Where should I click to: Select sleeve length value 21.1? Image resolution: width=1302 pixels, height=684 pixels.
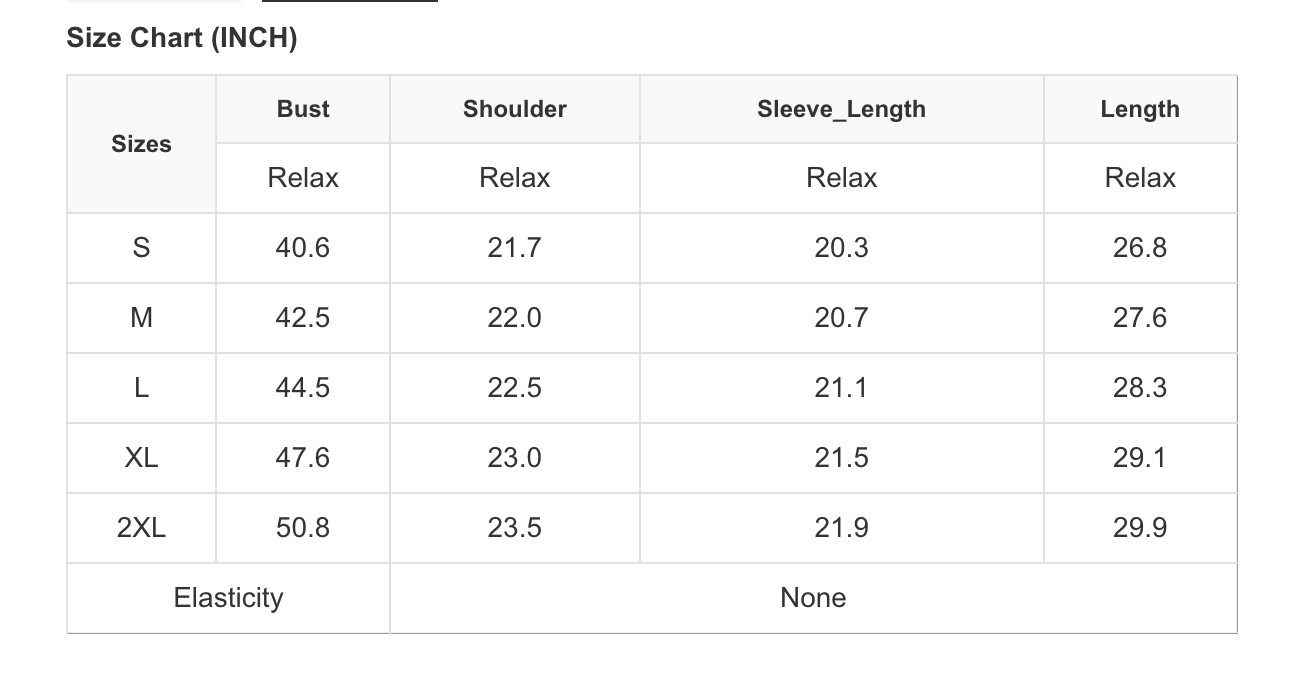click(x=841, y=388)
